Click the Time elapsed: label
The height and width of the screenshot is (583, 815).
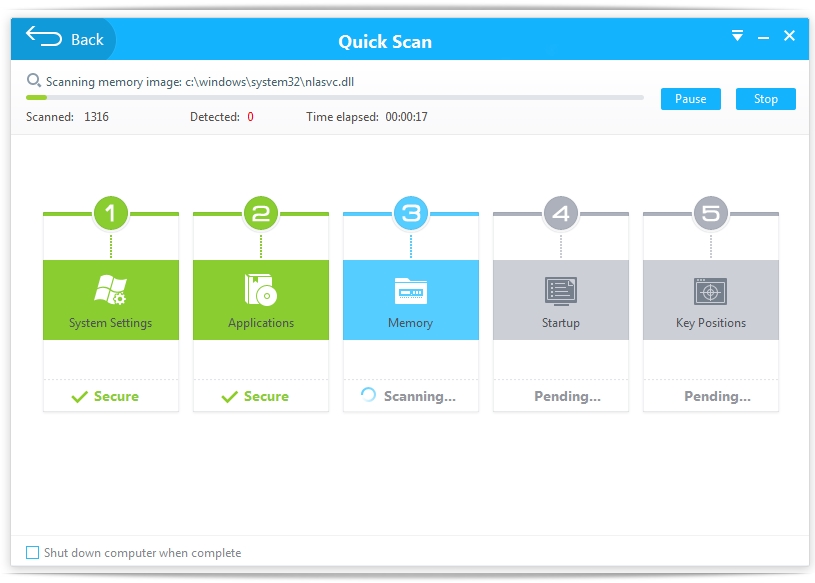[x=342, y=117]
